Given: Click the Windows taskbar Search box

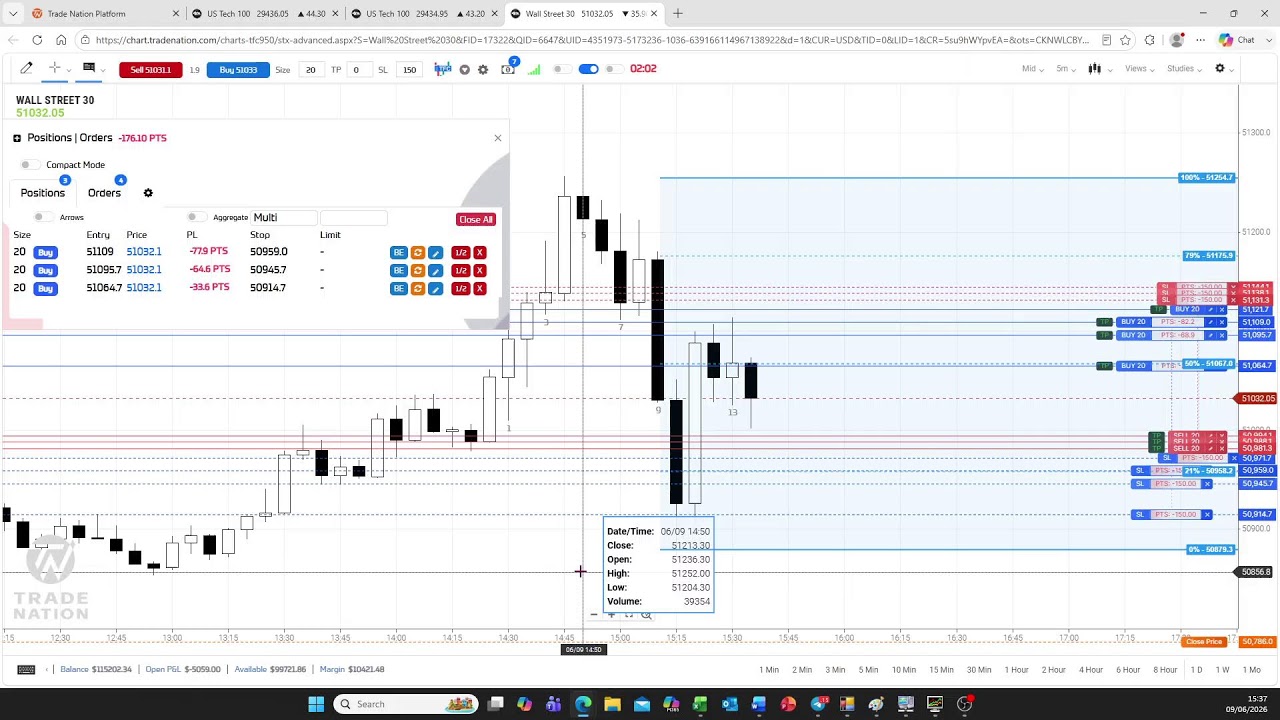Looking at the screenshot, I should coord(405,704).
